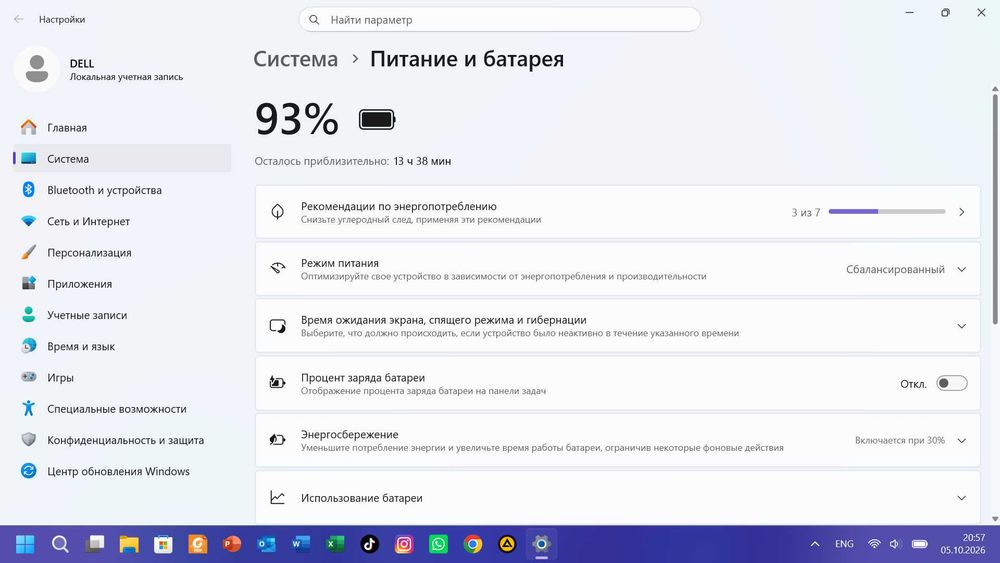1000x563 pixels.
Task: Open Google Chrome from the taskbar
Action: tap(473, 544)
